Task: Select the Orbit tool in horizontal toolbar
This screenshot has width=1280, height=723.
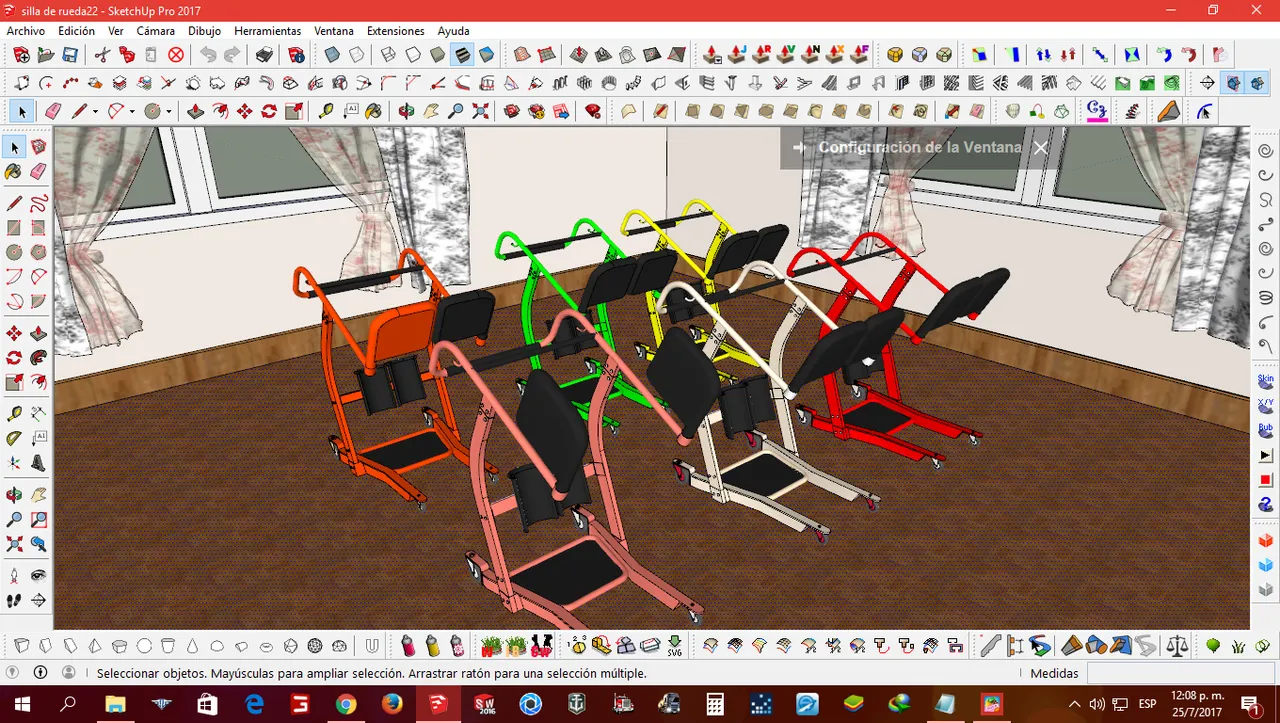Action: (x=406, y=111)
